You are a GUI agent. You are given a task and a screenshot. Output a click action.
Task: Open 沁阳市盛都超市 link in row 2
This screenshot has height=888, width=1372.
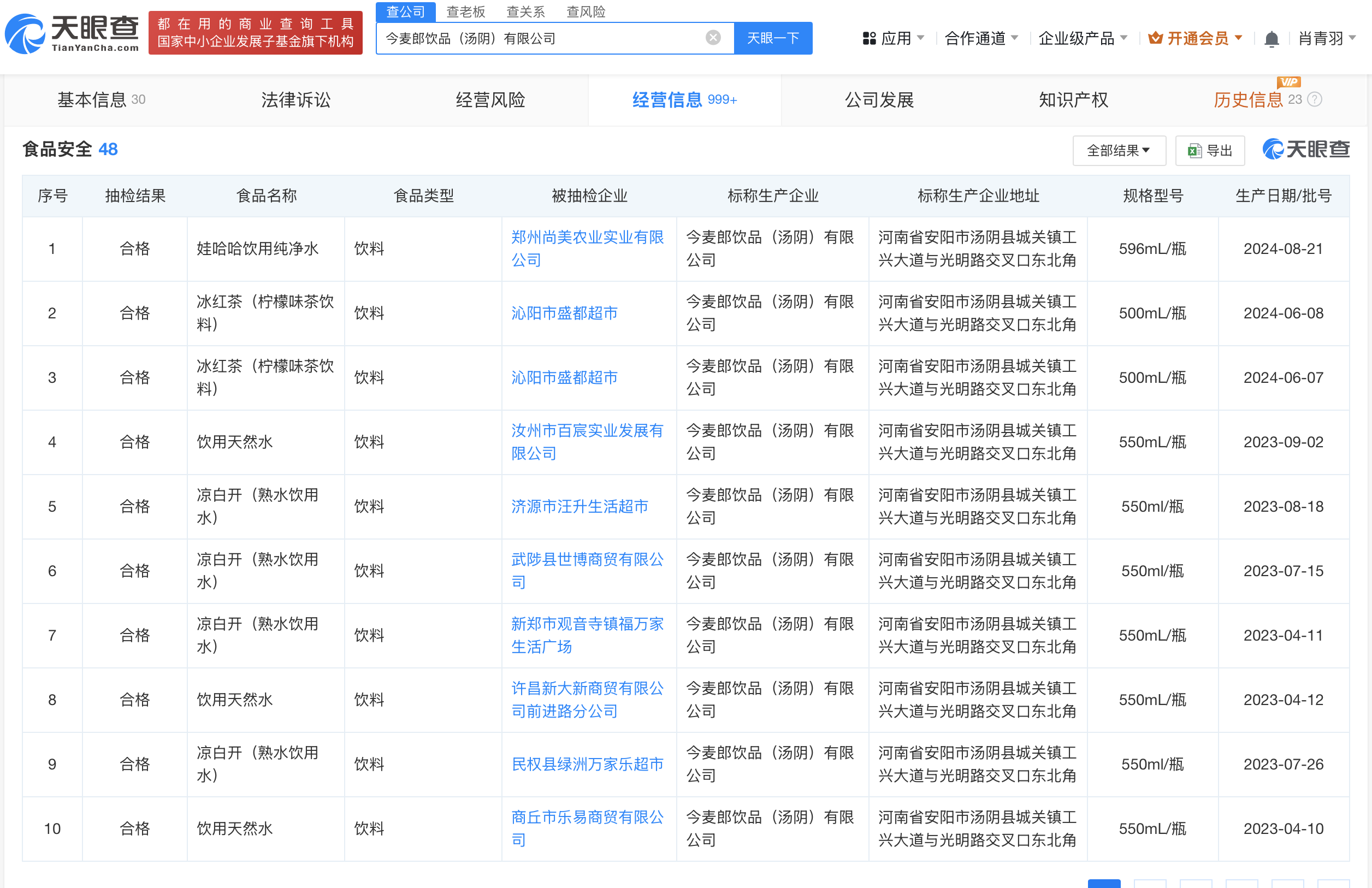coord(564,313)
